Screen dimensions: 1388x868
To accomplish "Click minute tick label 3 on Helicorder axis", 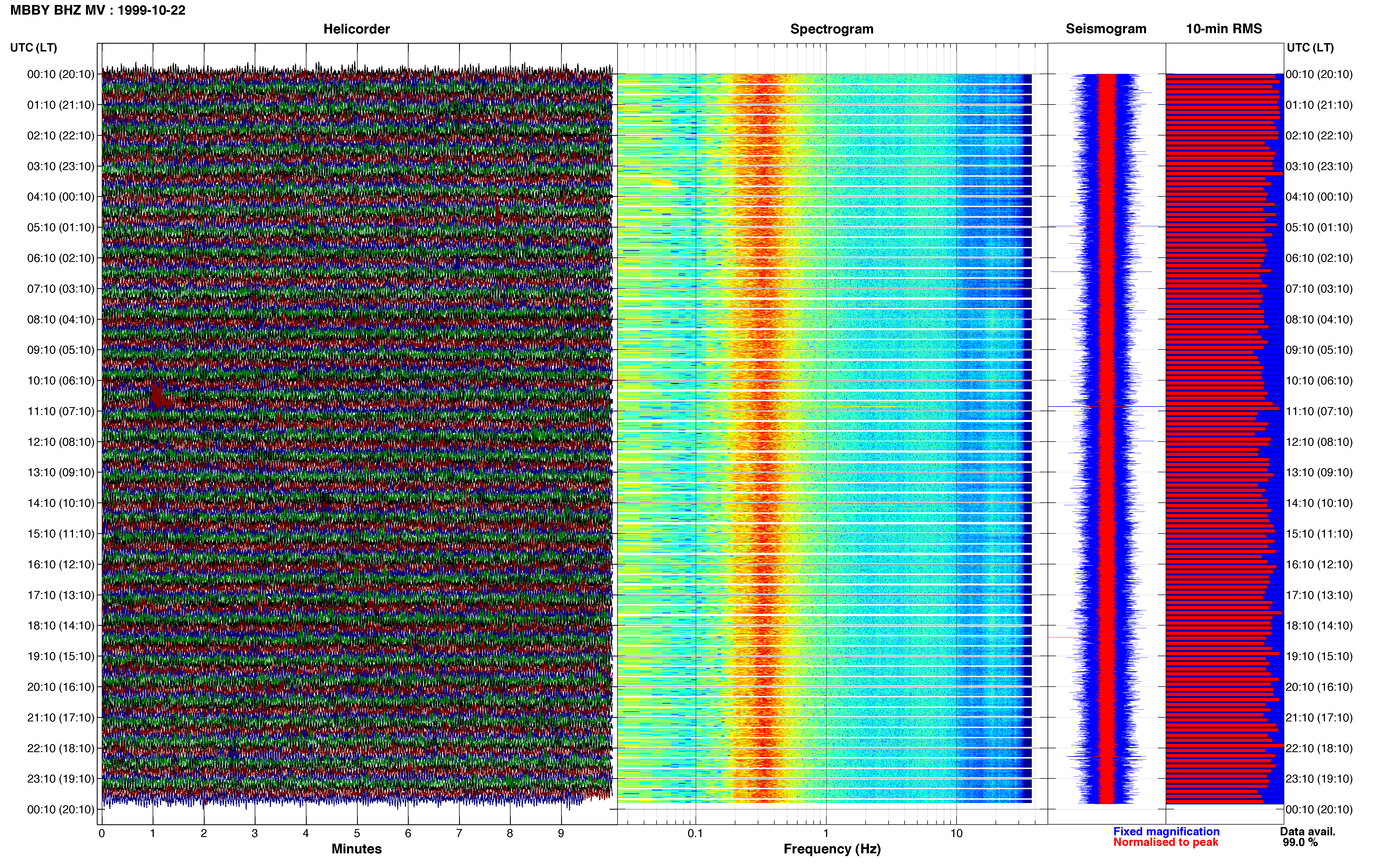I will click(x=255, y=833).
